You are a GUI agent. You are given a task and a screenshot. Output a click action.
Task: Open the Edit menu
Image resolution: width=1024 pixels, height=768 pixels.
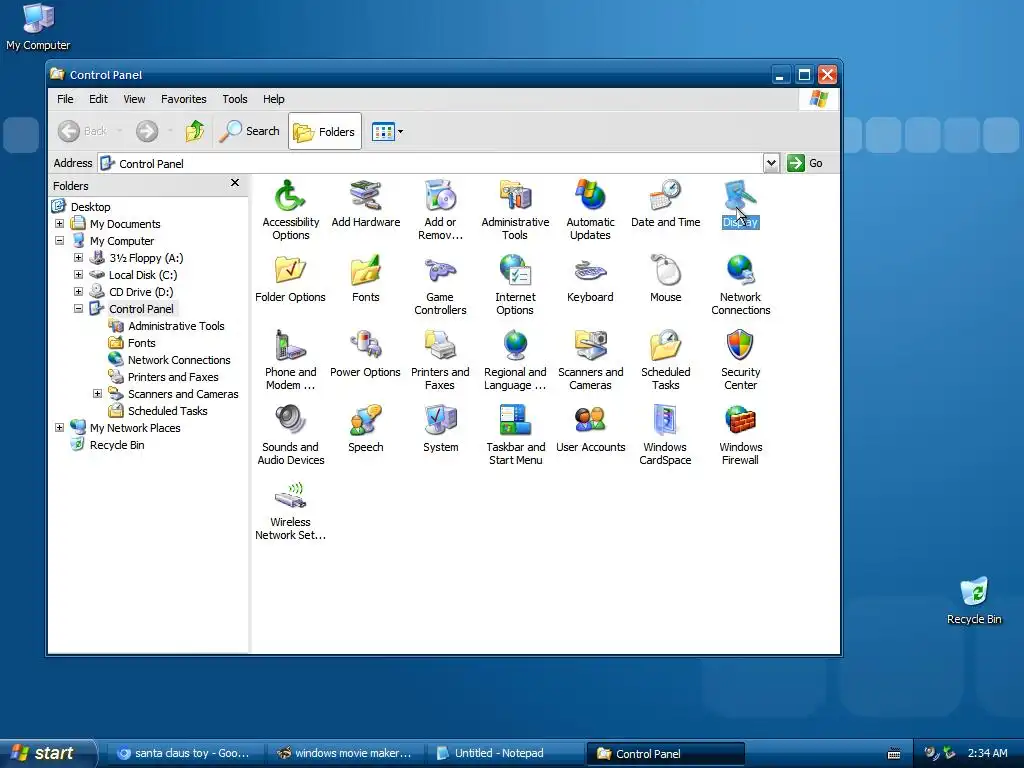(x=99, y=99)
